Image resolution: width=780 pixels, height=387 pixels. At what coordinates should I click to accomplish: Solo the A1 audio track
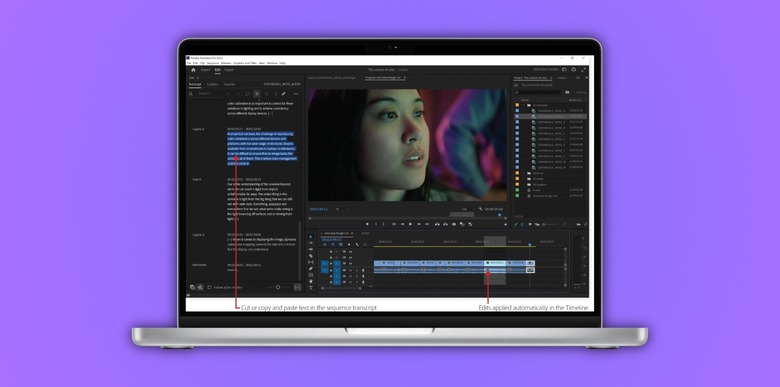pyautogui.click(x=357, y=270)
